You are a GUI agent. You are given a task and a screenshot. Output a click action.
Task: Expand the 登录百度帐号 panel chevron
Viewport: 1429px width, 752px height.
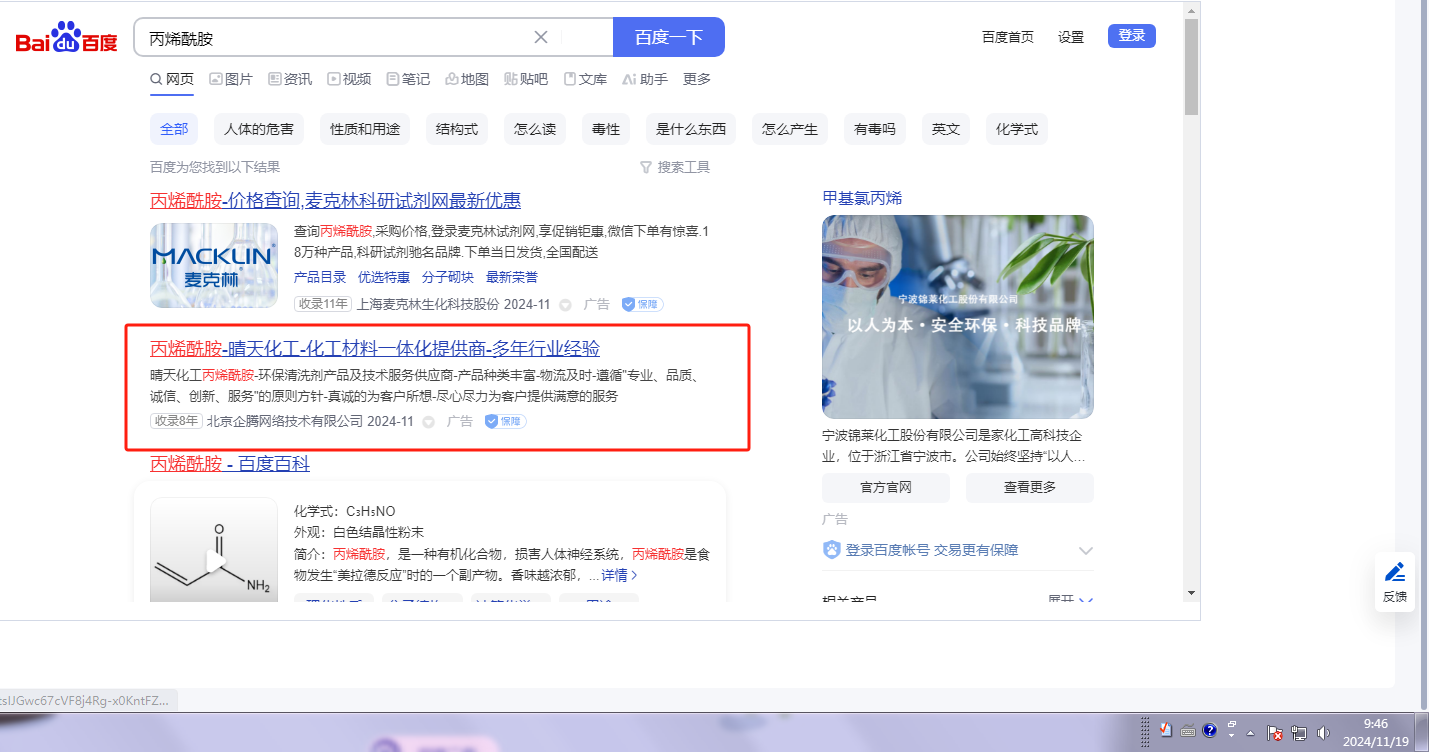[x=1086, y=551]
